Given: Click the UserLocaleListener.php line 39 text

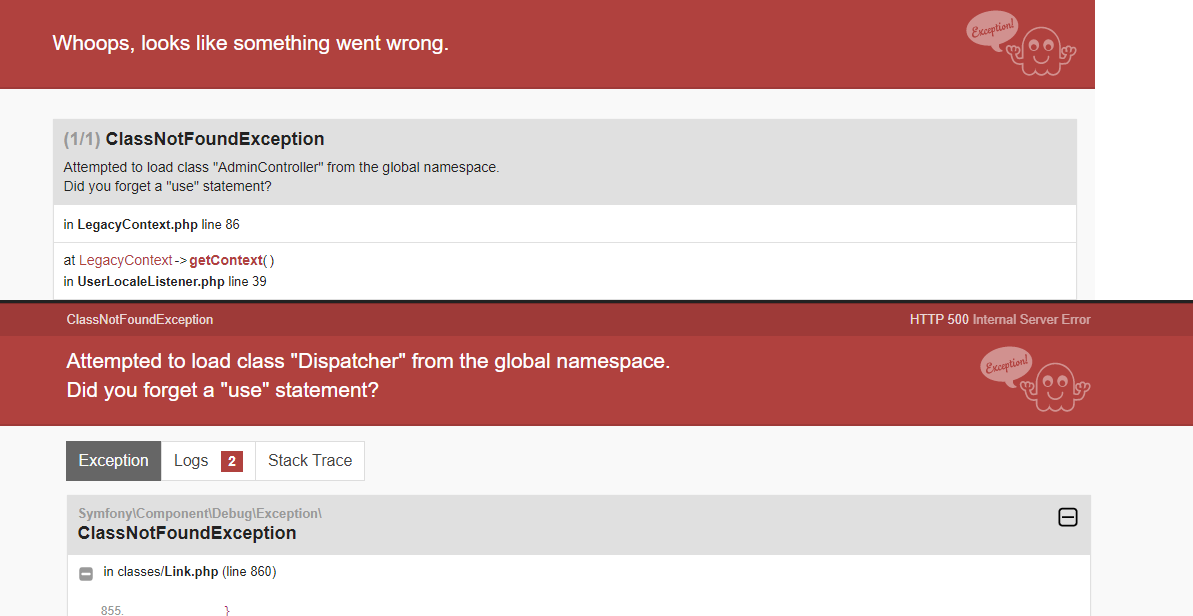Looking at the screenshot, I should [165, 281].
